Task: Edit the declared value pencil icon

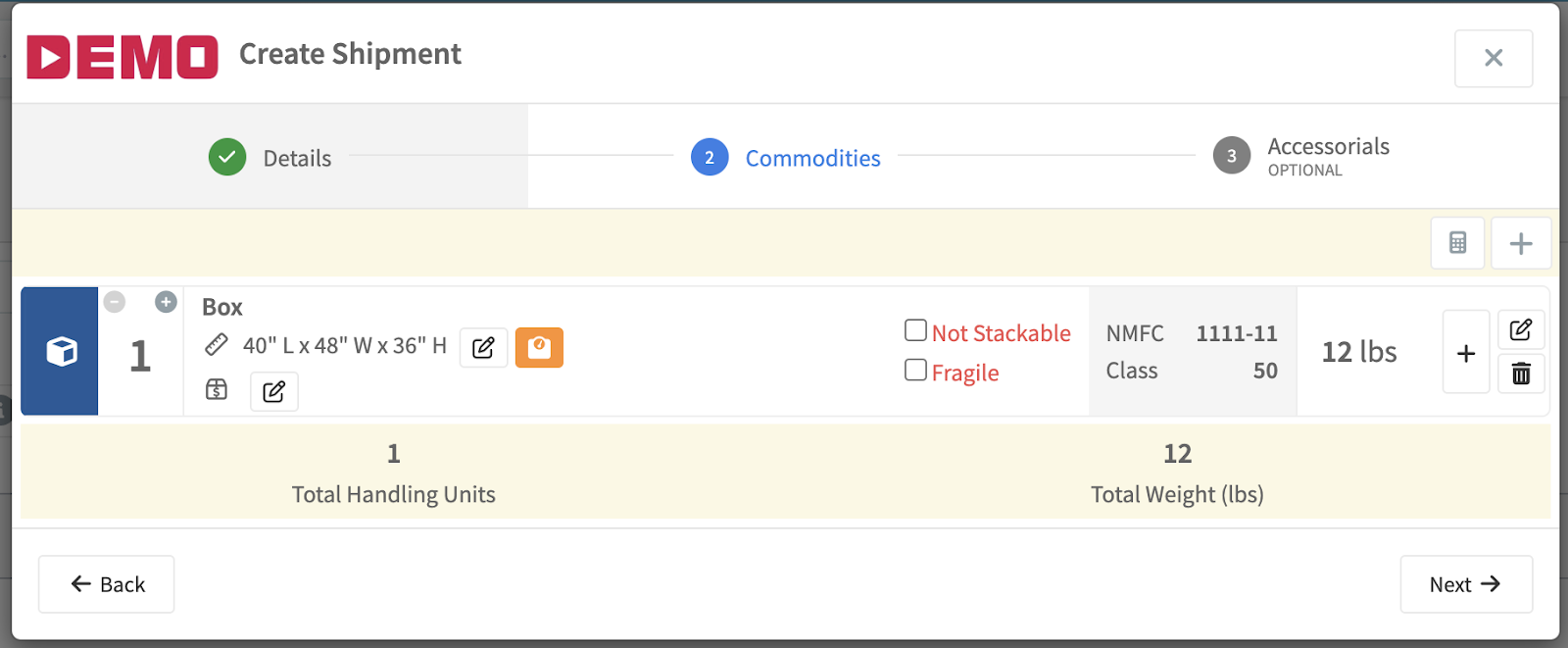Action: [x=274, y=392]
